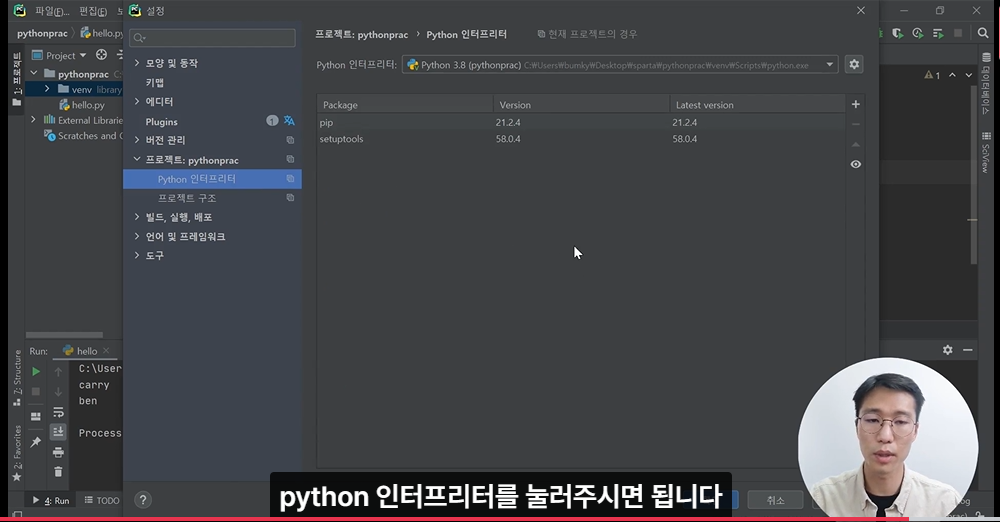Select Plugins in settings list
The width and height of the screenshot is (1000, 522).
pos(161,121)
